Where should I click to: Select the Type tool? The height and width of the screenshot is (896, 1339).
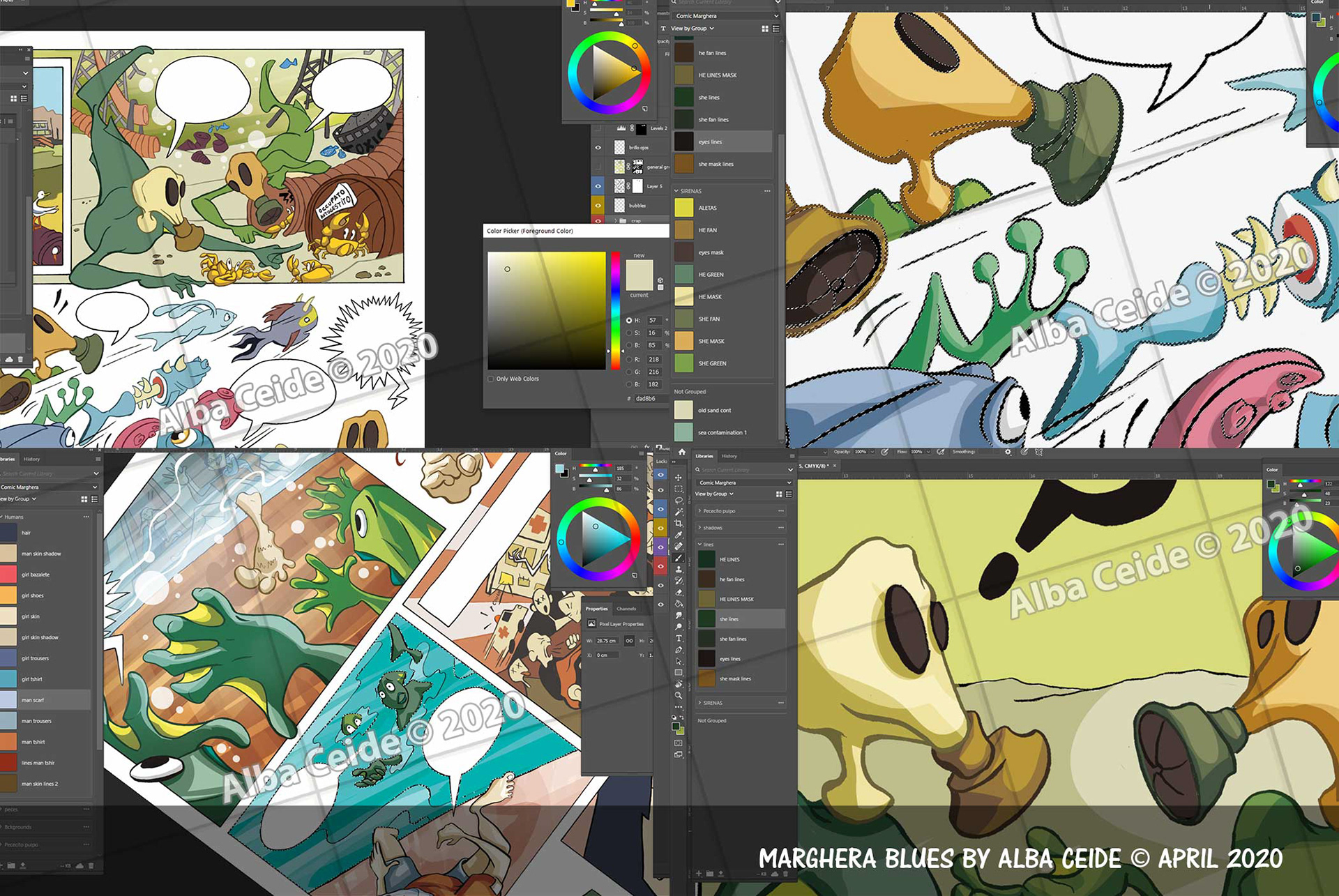coord(679,638)
